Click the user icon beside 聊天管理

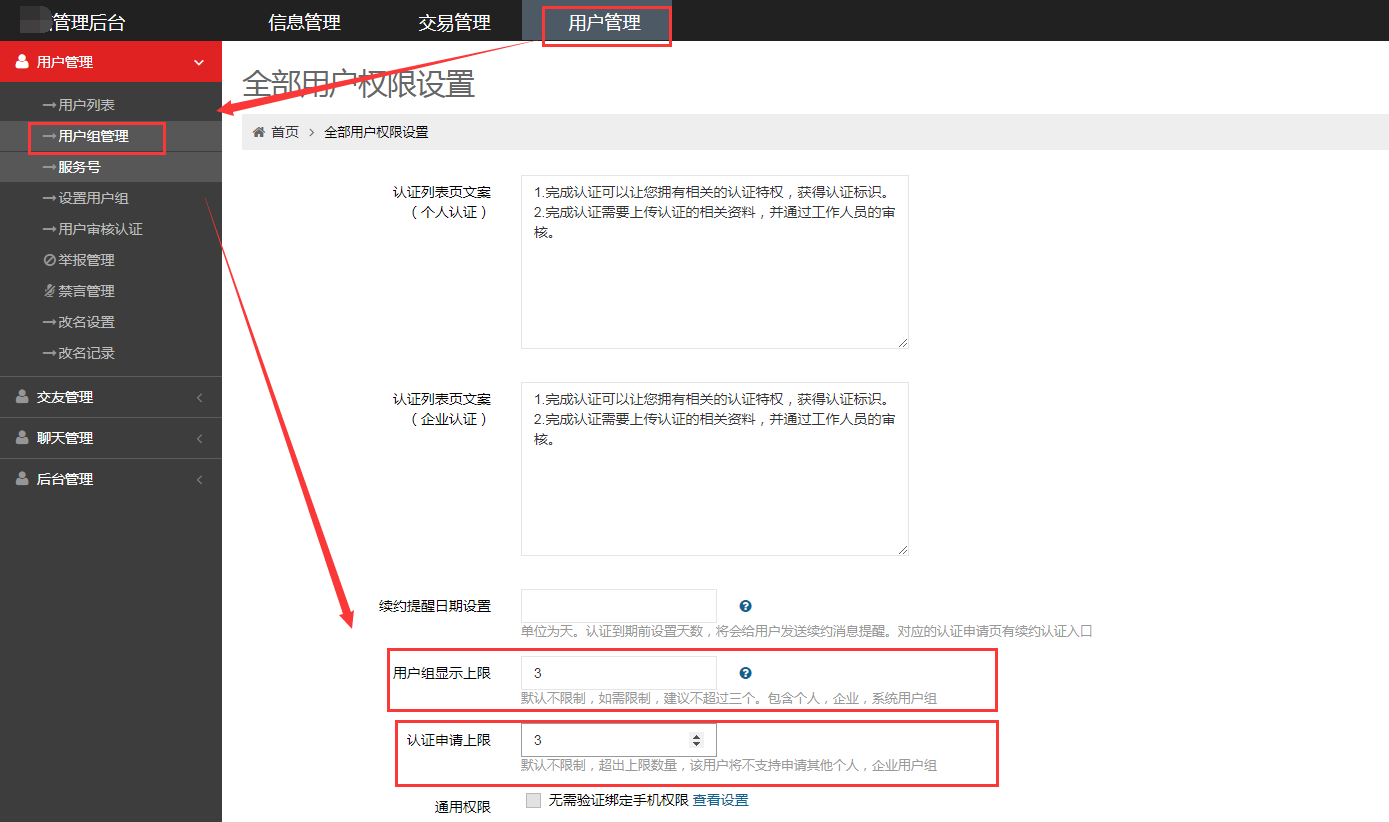[22, 438]
